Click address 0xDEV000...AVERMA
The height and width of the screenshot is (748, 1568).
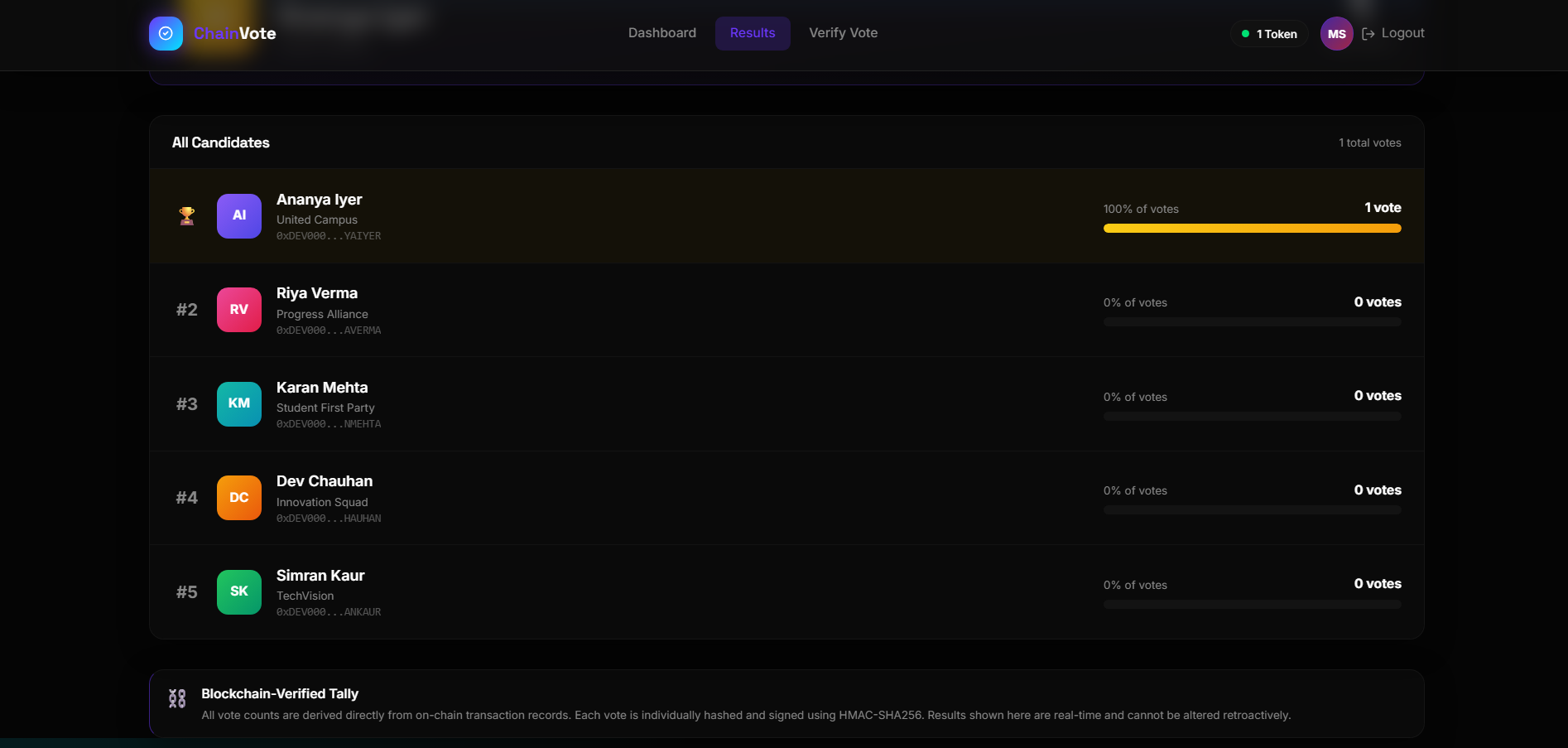329,331
